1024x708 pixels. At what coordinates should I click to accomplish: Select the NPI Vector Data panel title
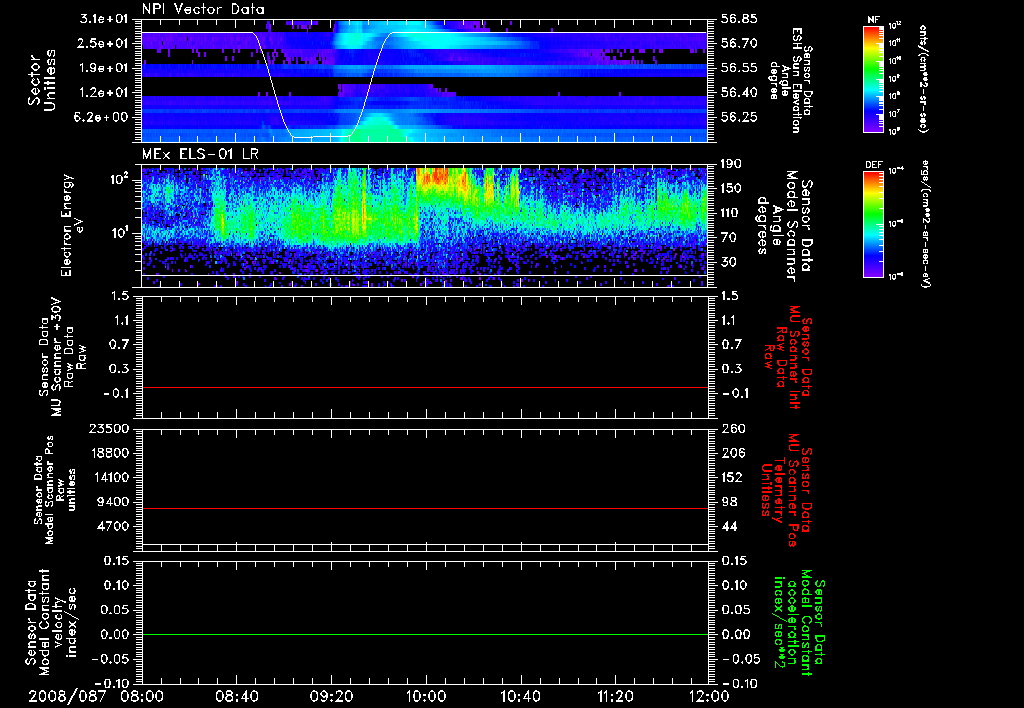(203, 9)
